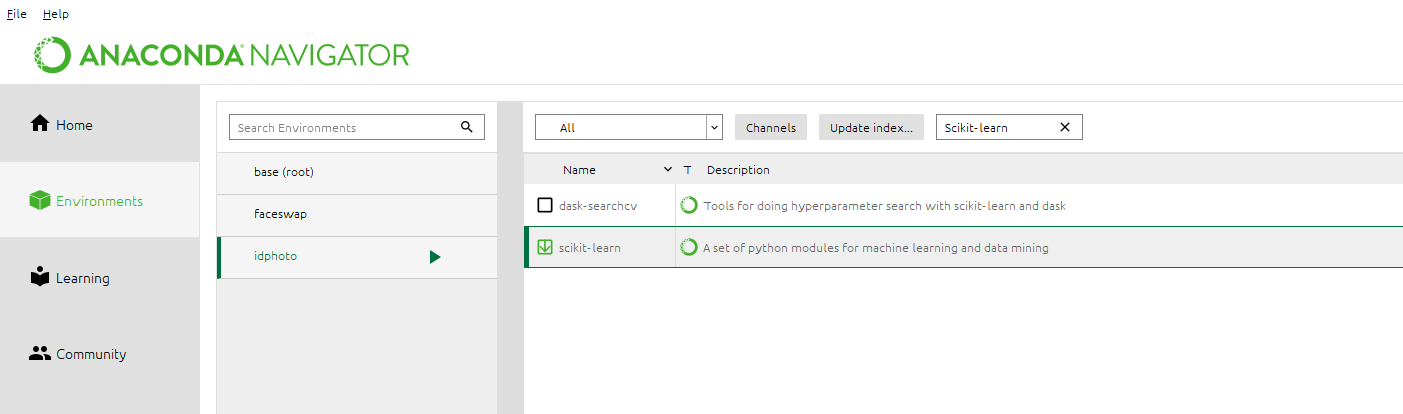Click the dask-searchcv package name

(598, 205)
